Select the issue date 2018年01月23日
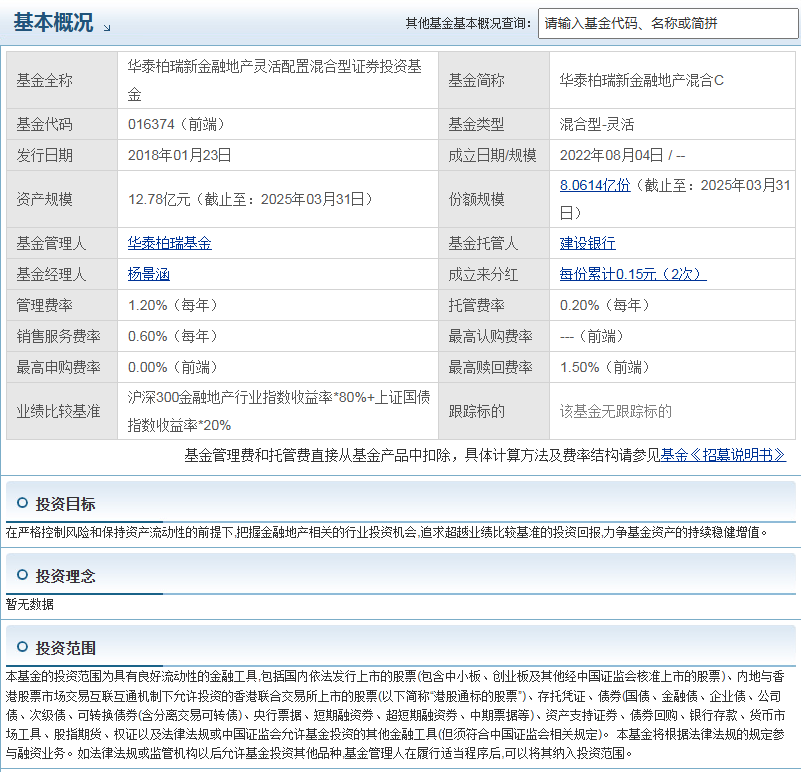Image resolution: width=801 pixels, height=772 pixels. [180, 155]
